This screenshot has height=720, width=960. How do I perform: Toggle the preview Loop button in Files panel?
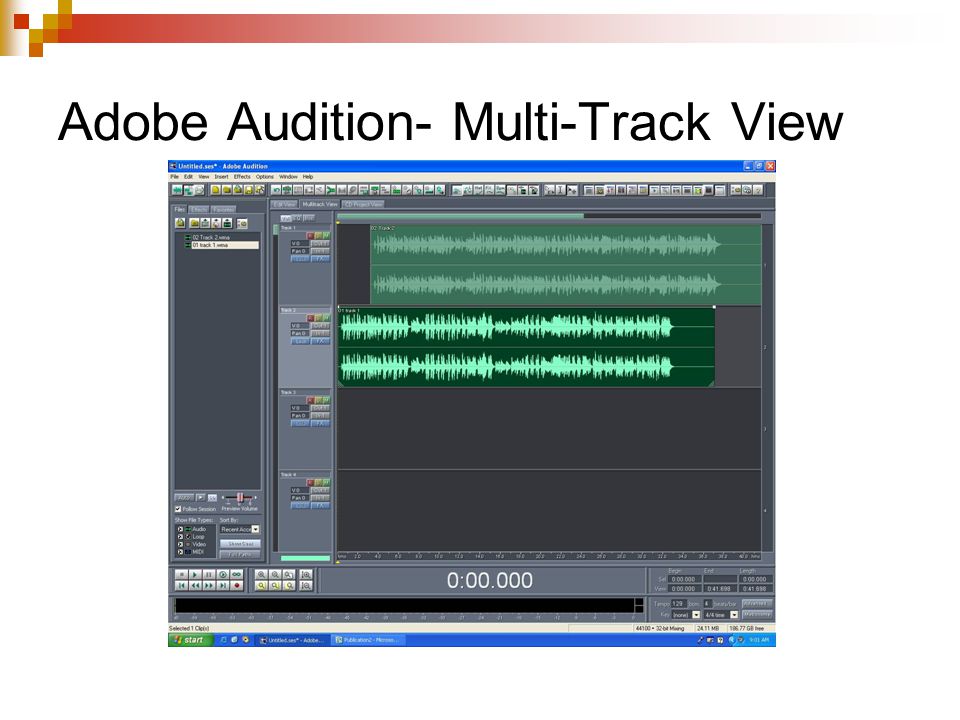click(x=212, y=498)
